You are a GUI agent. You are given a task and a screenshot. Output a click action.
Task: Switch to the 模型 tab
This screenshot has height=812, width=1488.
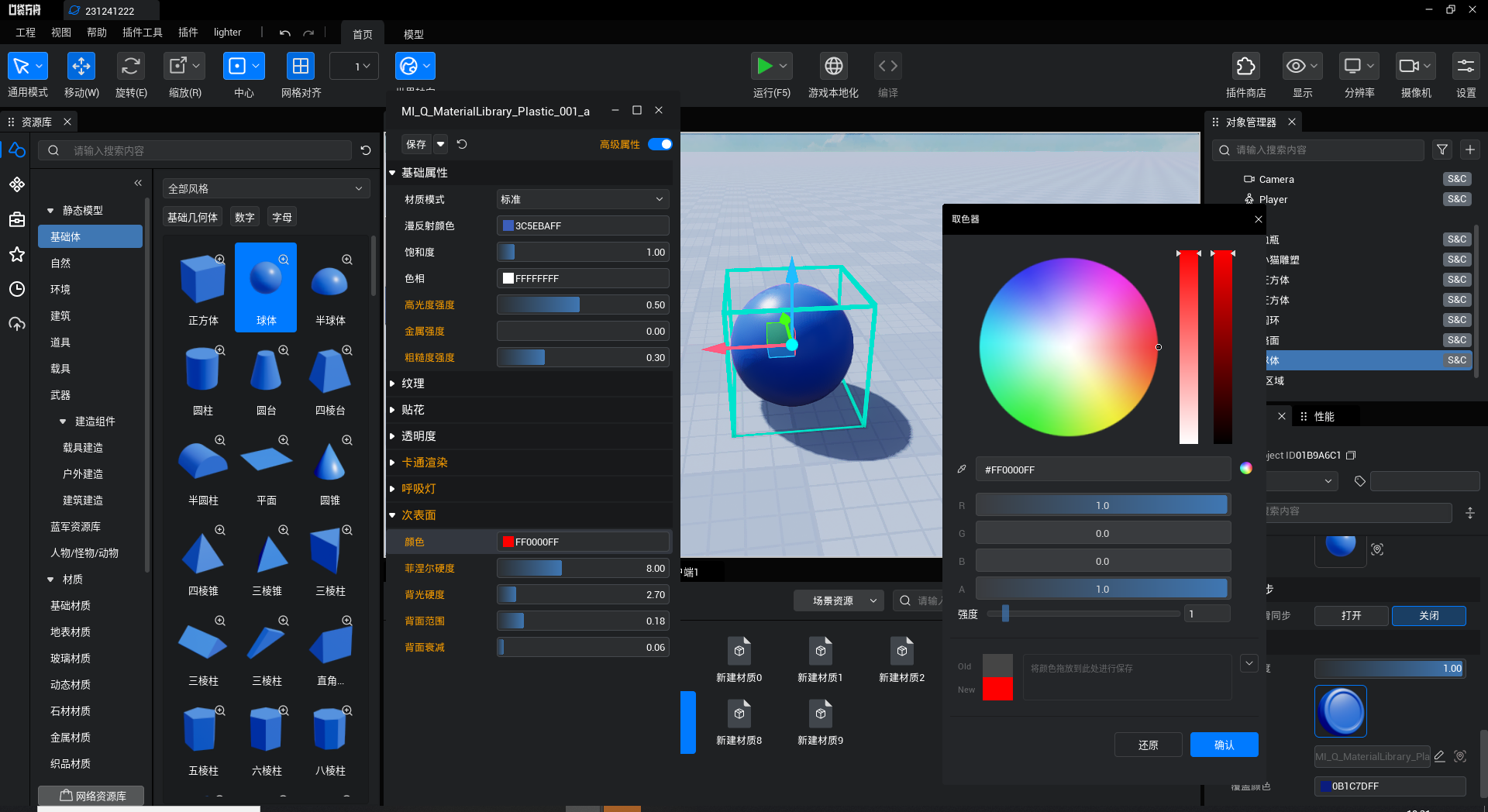point(414,34)
